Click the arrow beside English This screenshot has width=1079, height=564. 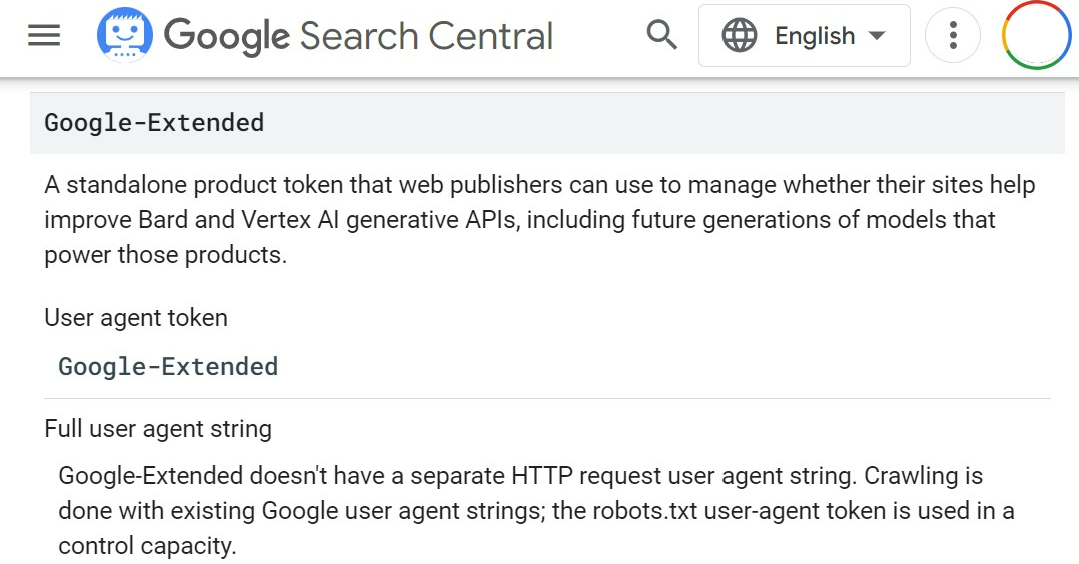coord(877,35)
